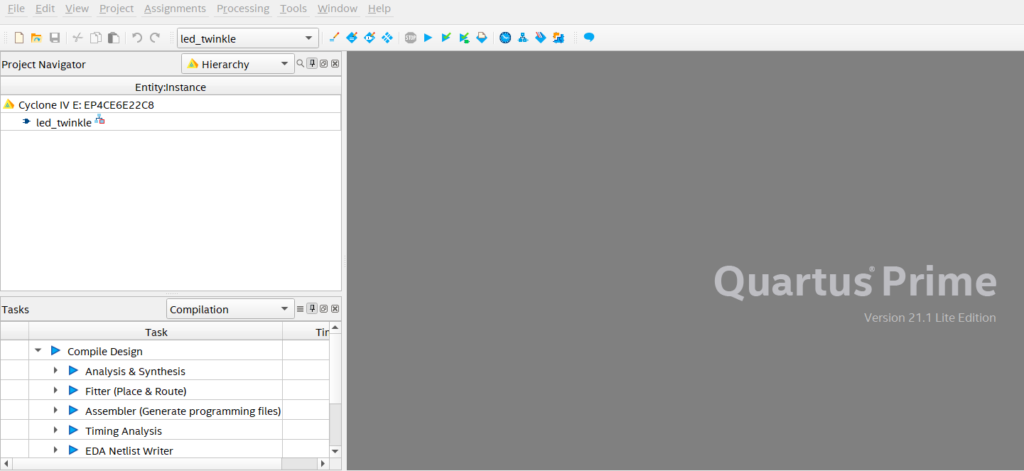This screenshot has width=1024, height=471.
Task: Click the Open file folder icon
Action: click(x=37, y=38)
